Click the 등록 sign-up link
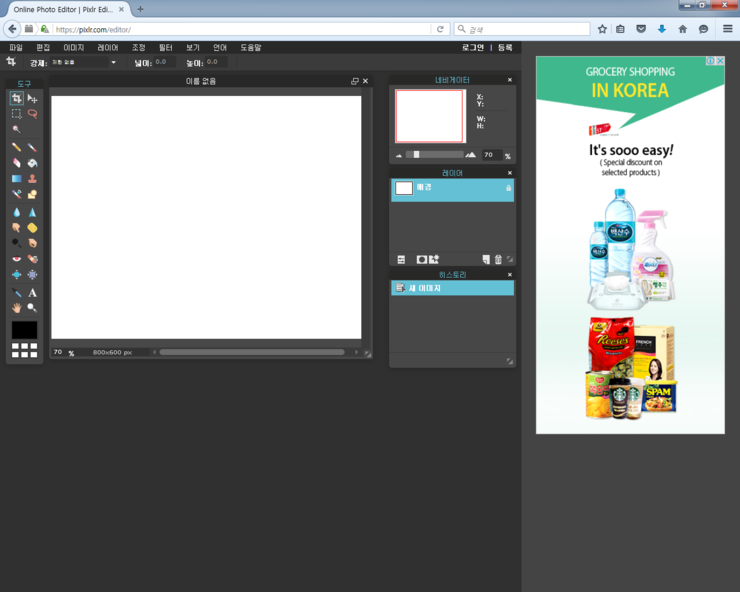Viewport: 740px width, 592px height. tap(505, 47)
